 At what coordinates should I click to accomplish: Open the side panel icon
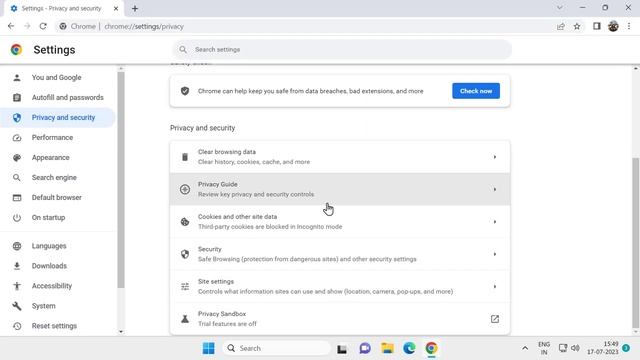tap(597, 26)
